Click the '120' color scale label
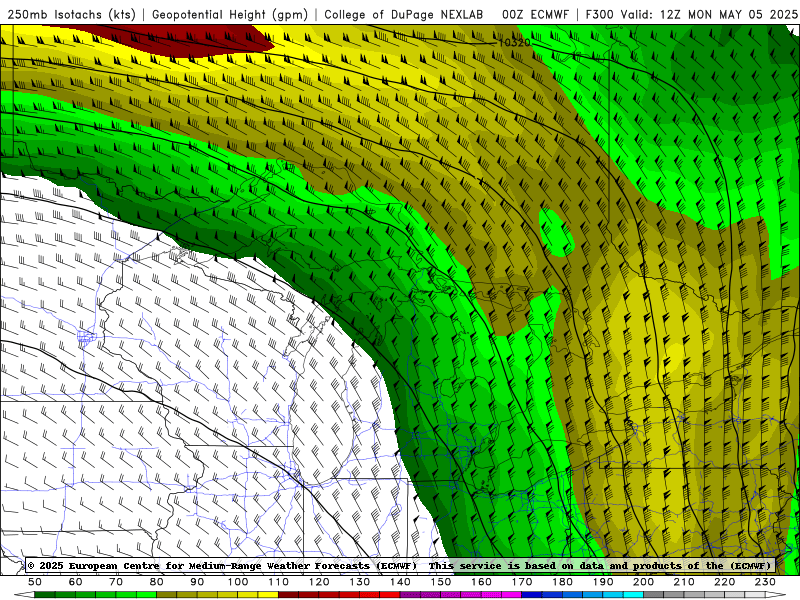Screen dimensions: 800x600 (319, 582)
